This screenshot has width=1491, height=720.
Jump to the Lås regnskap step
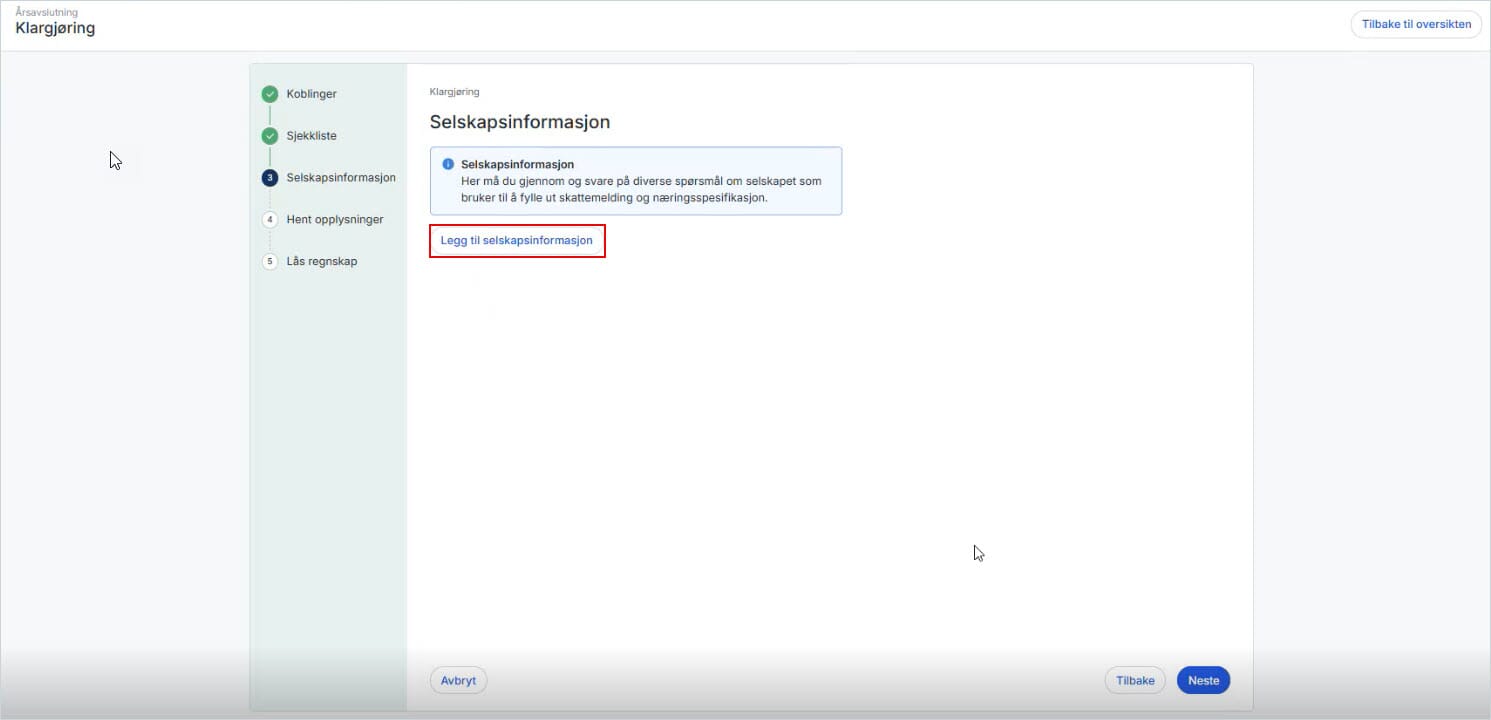point(322,262)
